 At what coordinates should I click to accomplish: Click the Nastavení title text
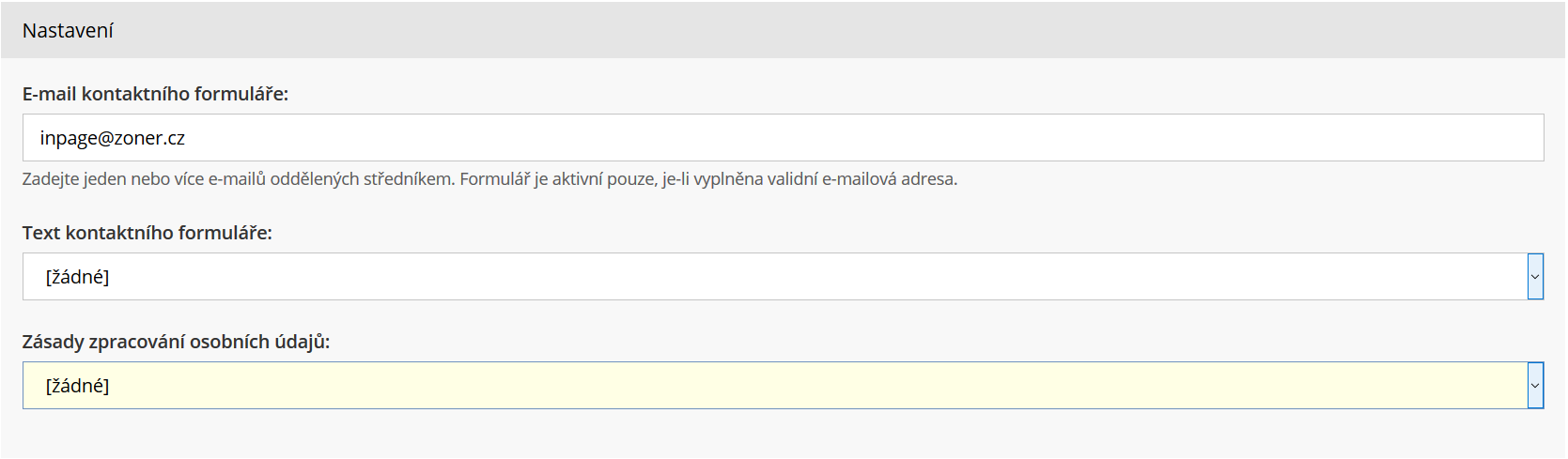click(x=68, y=31)
